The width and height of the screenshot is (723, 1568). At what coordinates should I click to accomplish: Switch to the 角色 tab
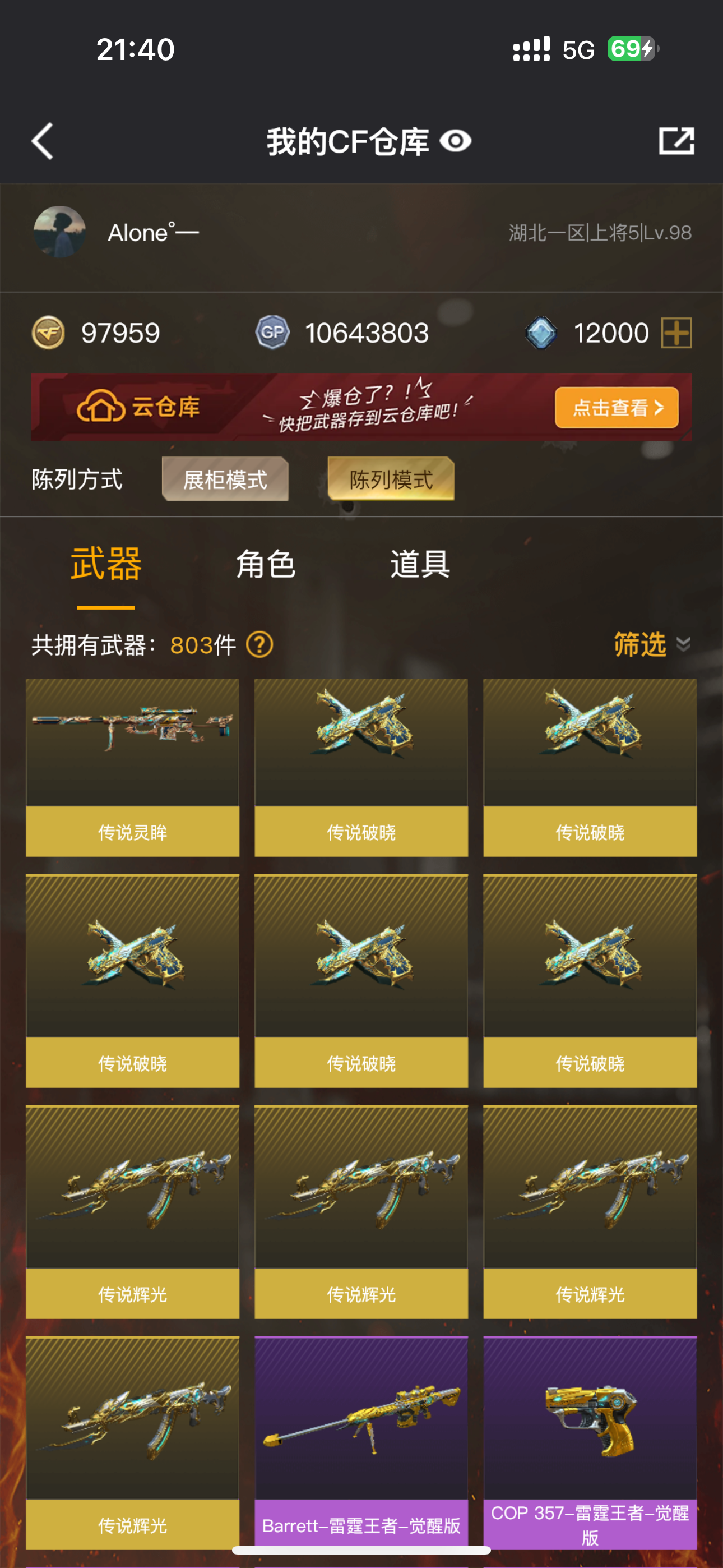266,564
